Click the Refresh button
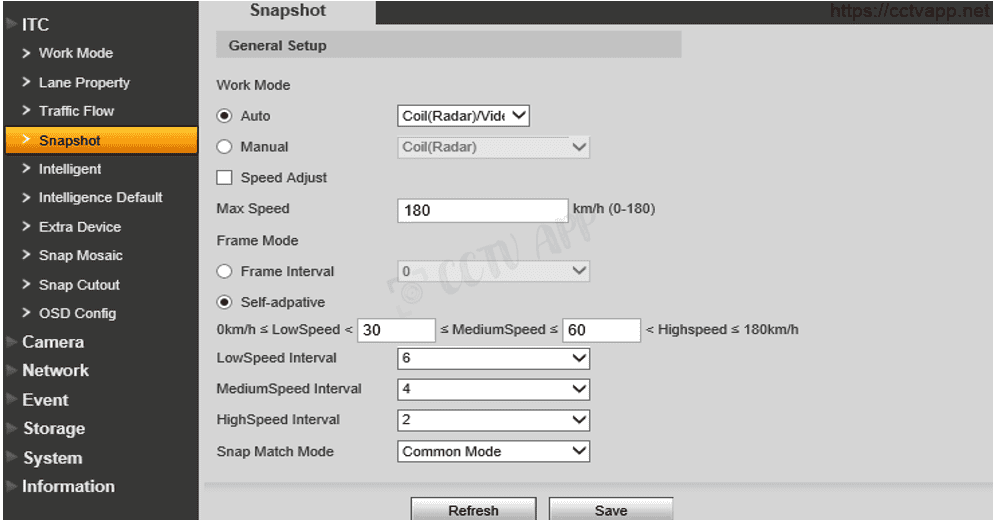993x520 pixels. [473, 510]
